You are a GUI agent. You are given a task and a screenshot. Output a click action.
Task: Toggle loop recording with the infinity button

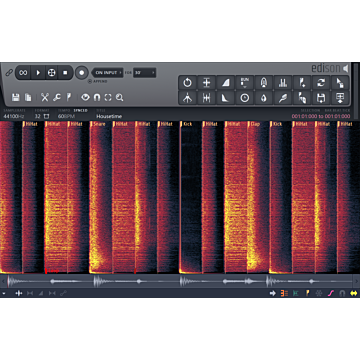(x=23, y=72)
